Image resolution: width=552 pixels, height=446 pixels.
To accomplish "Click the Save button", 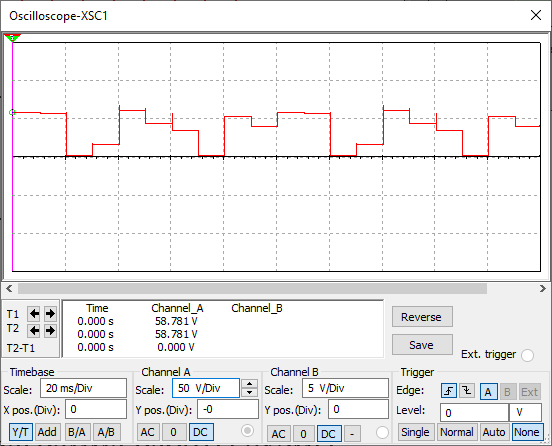I will pyautogui.click(x=422, y=345).
